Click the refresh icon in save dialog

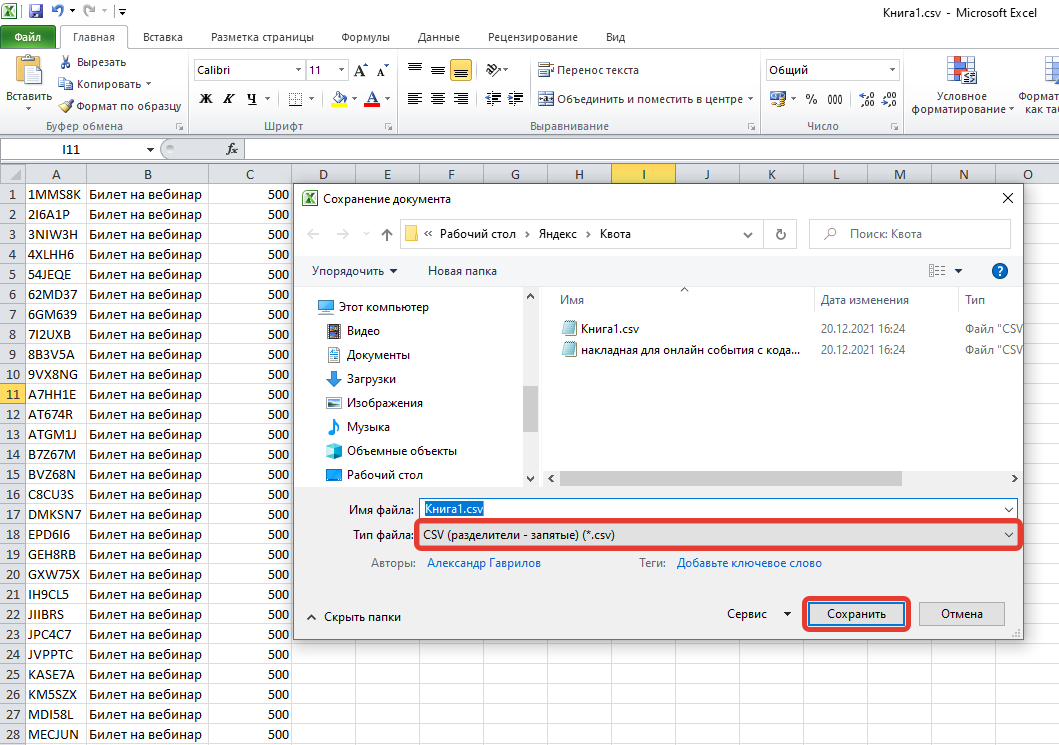click(780, 234)
